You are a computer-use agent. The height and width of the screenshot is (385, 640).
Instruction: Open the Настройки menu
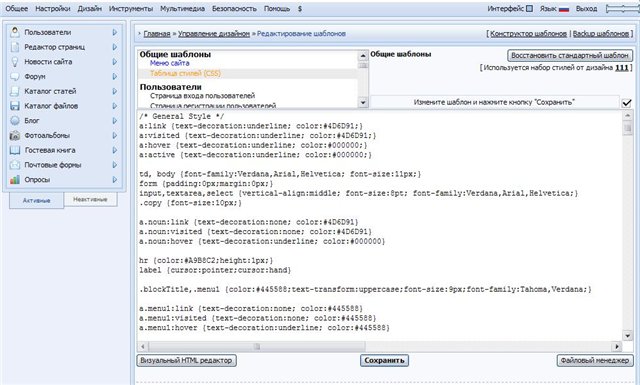[53, 9]
